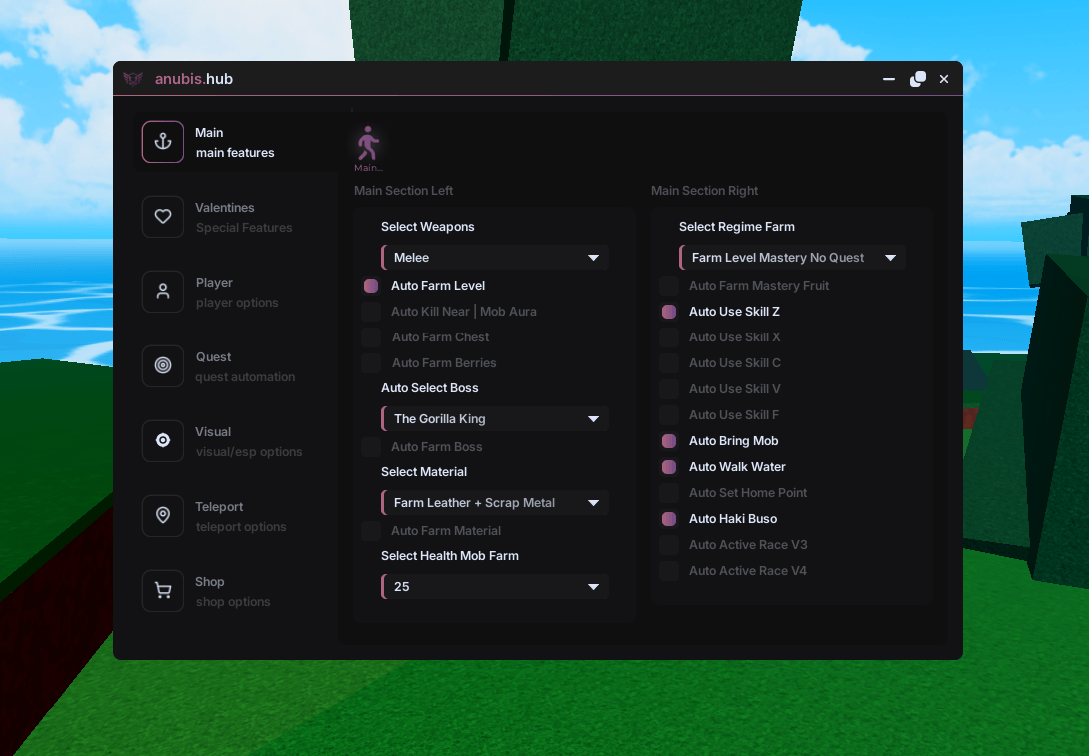Enable Auto Use Skill C
The image size is (1089, 756).
669,362
